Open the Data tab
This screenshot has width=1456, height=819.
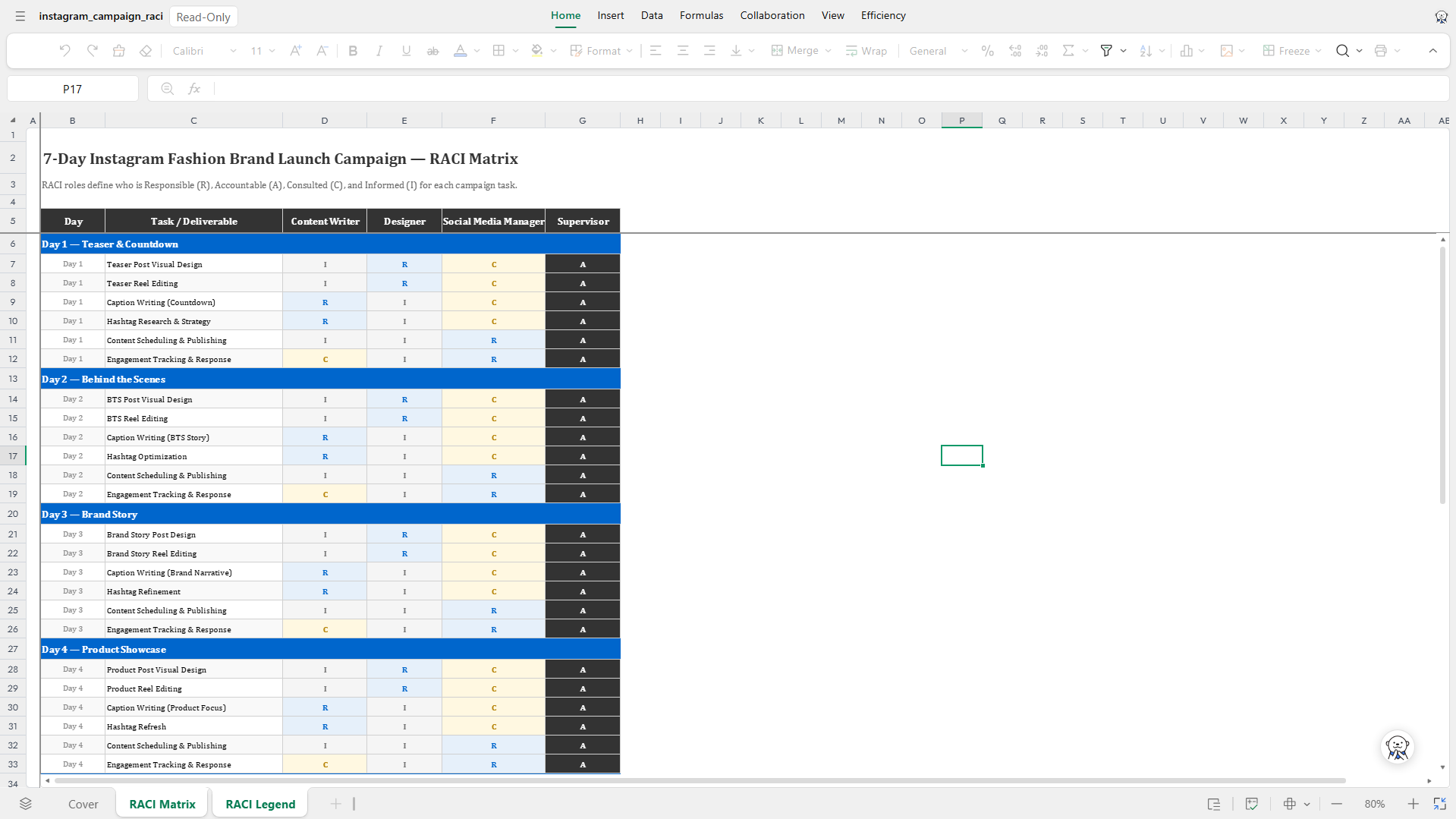652,15
